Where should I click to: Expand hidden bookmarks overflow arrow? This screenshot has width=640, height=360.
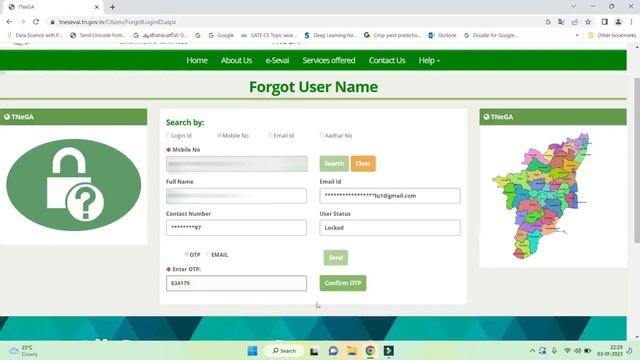577,36
